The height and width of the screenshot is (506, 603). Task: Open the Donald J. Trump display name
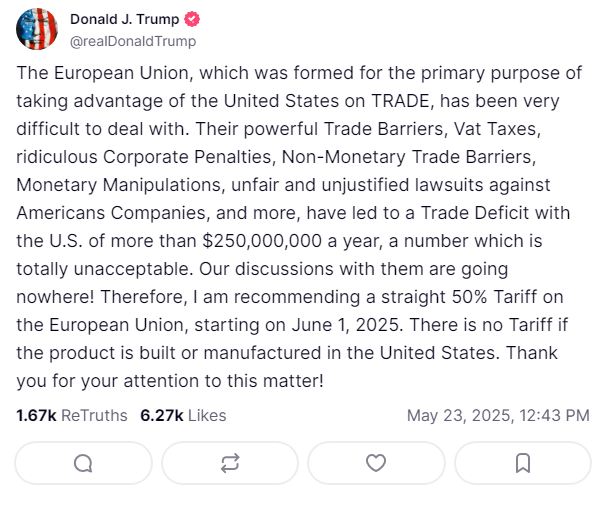[125, 20]
